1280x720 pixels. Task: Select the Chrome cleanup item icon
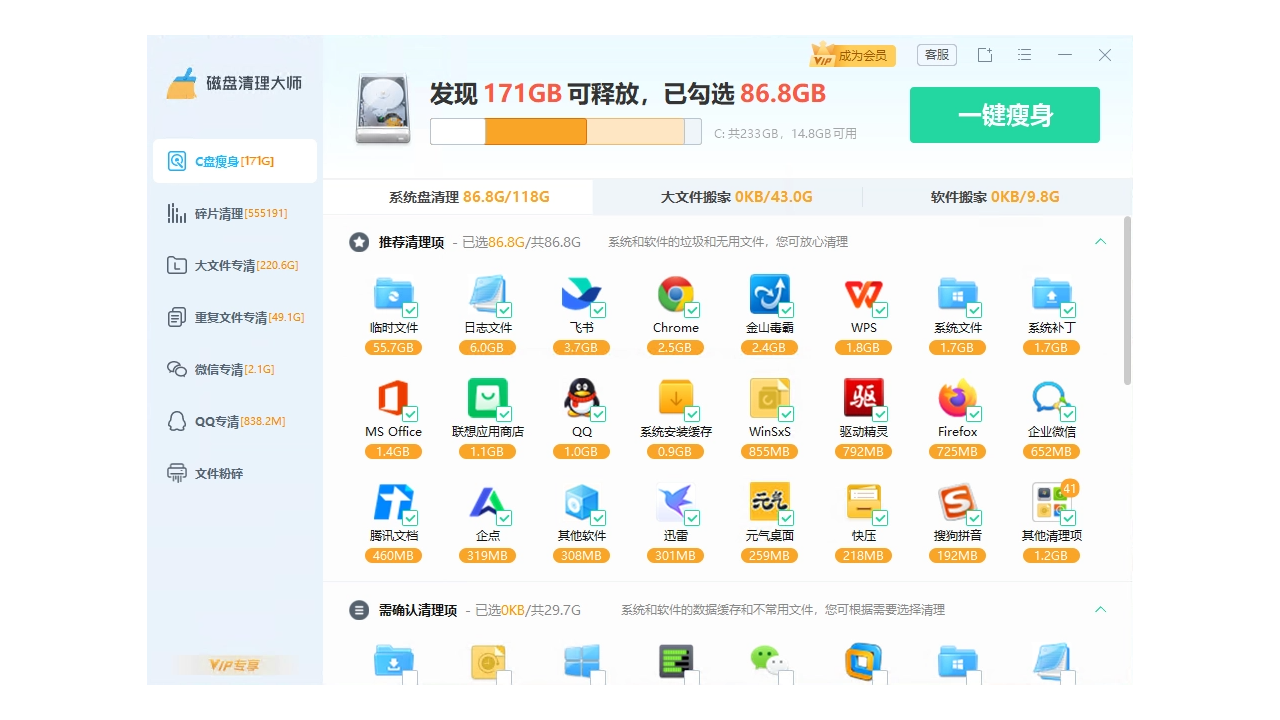tap(675, 295)
